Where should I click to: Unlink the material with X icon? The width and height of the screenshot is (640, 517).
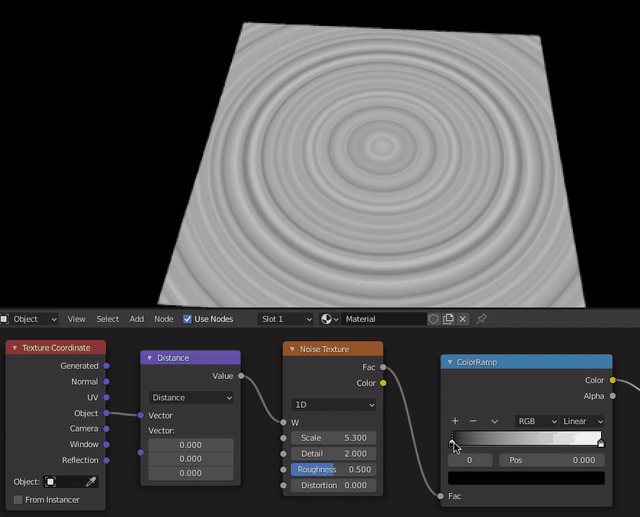(463, 319)
